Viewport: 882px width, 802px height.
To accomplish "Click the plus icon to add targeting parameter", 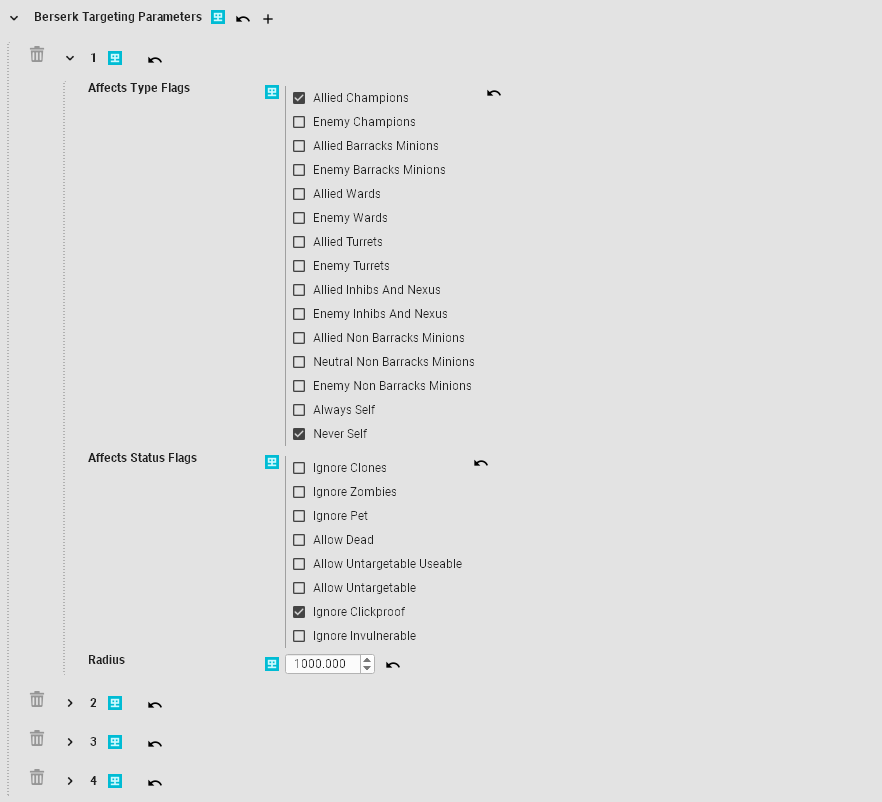I will 268,19.
